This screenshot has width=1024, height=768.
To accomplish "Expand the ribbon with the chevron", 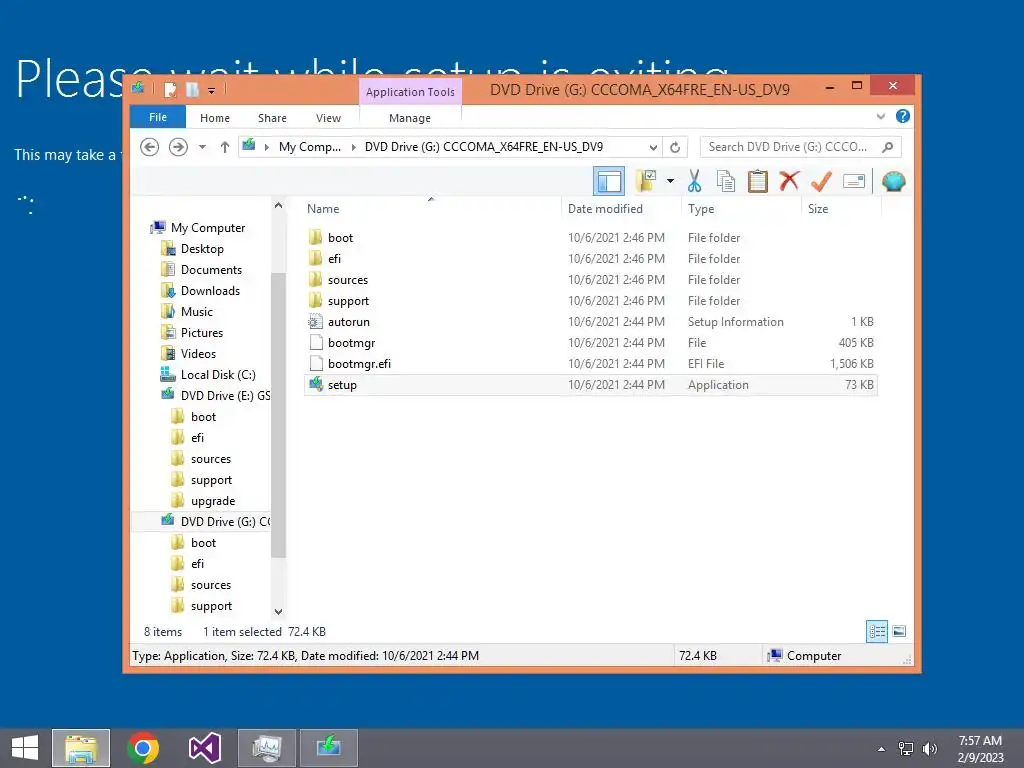I will (x=881, y=116).
